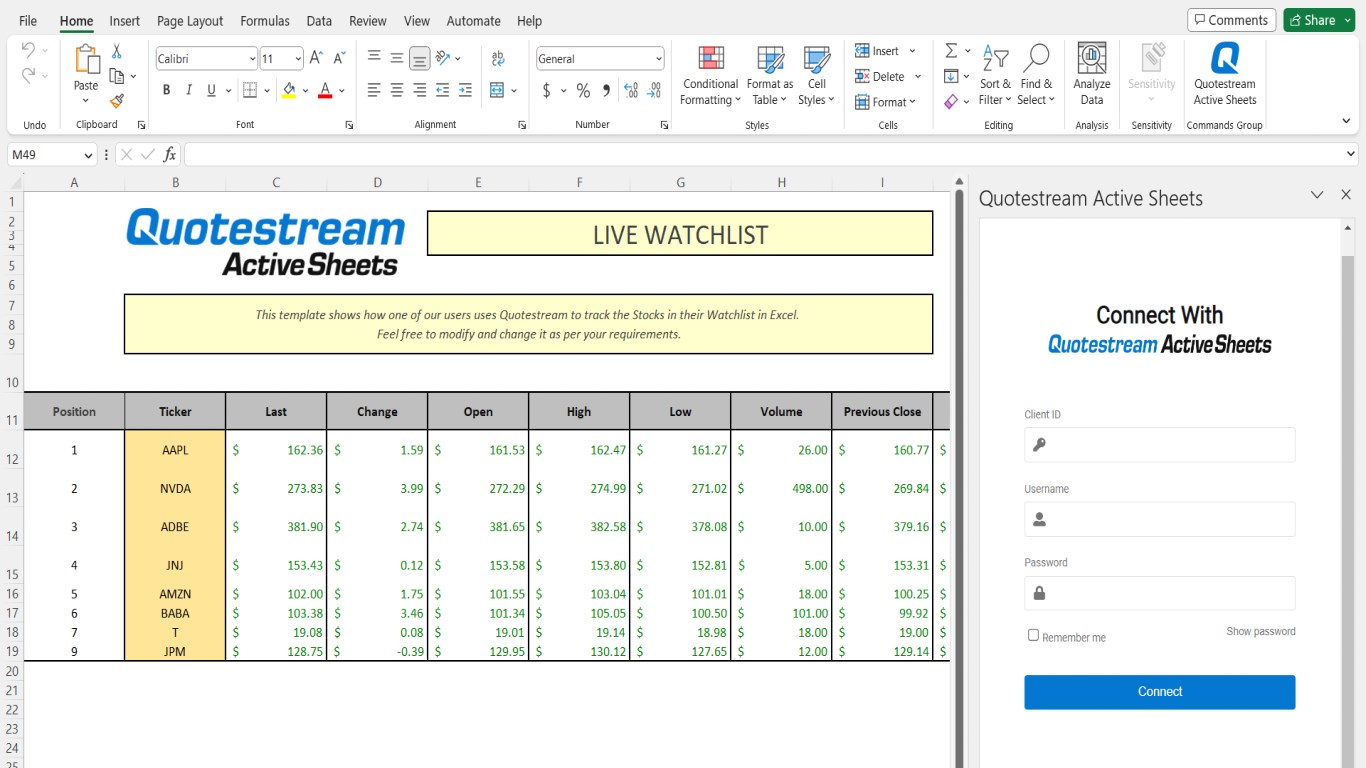The width and height of the screenshot is (1366, 768).
Task: Open the Comments pane button
Action: coord(1231,20)
